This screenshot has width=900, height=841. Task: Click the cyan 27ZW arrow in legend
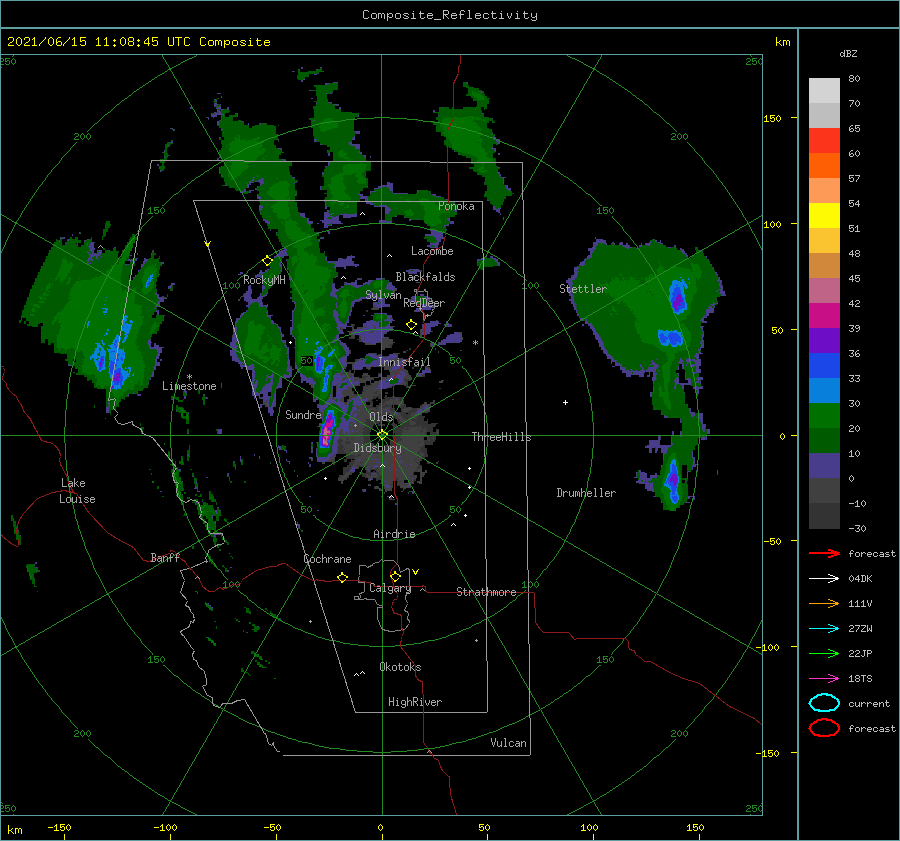[x=824, y=629]
